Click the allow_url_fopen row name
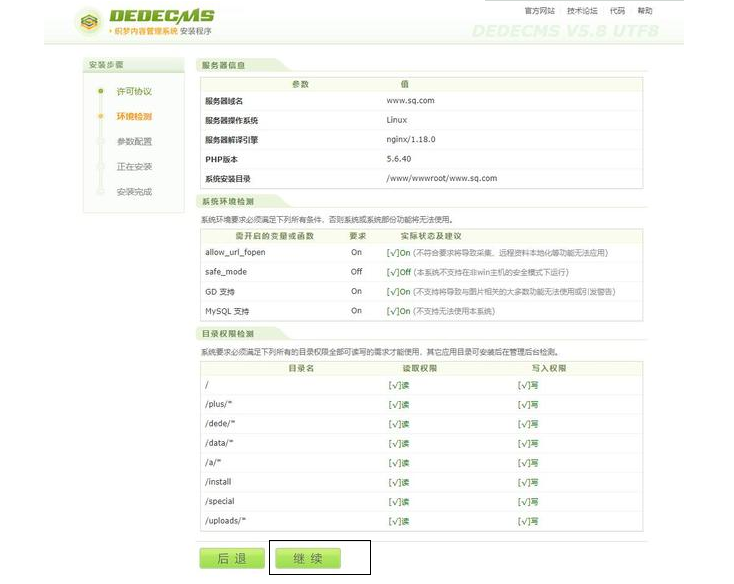 coord(235,252)
